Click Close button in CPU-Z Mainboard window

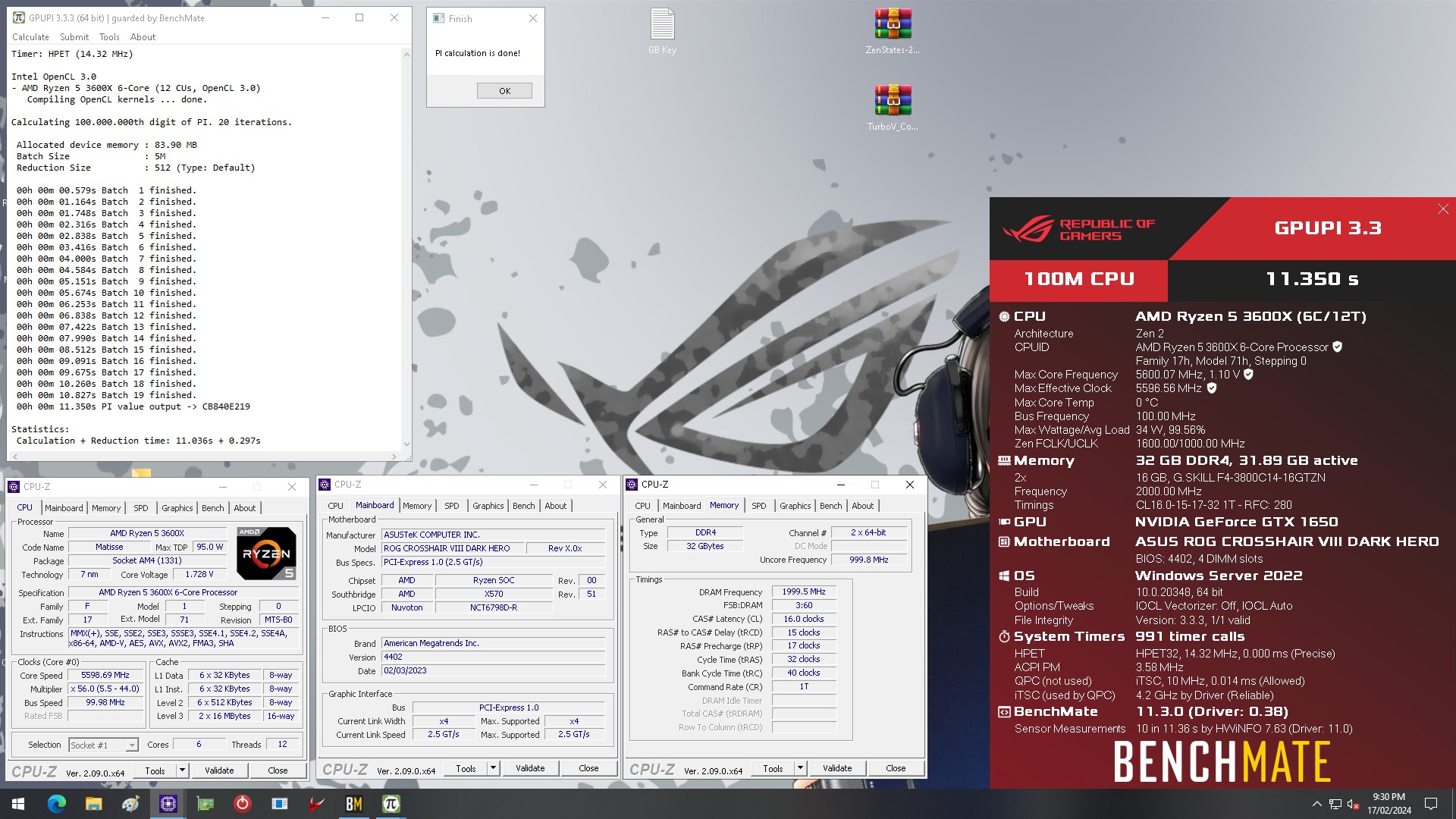[x=588, y=768]
